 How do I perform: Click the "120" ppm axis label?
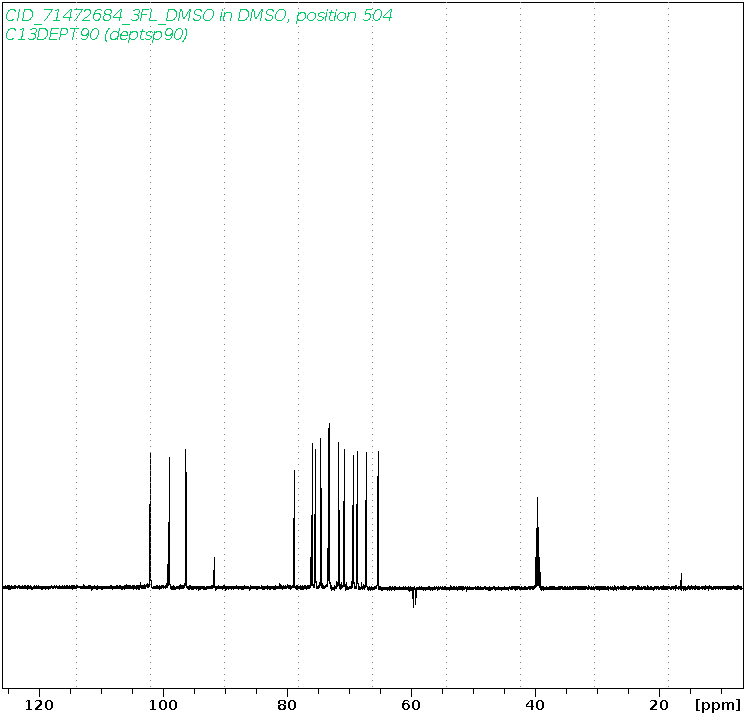point(39,705)
